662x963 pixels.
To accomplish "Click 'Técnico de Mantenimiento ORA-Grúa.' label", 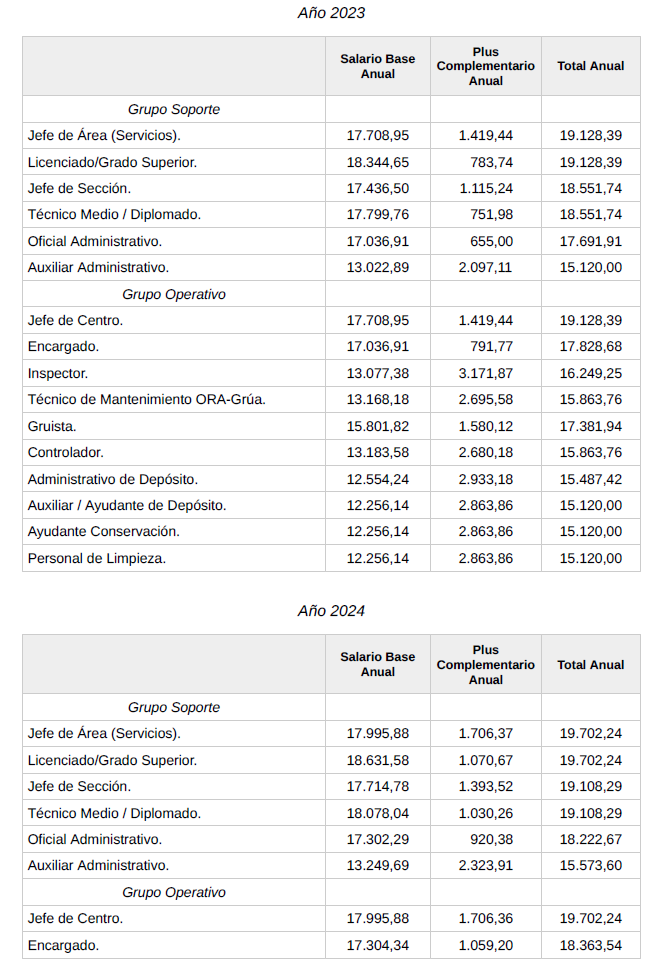I will point(146,399).
